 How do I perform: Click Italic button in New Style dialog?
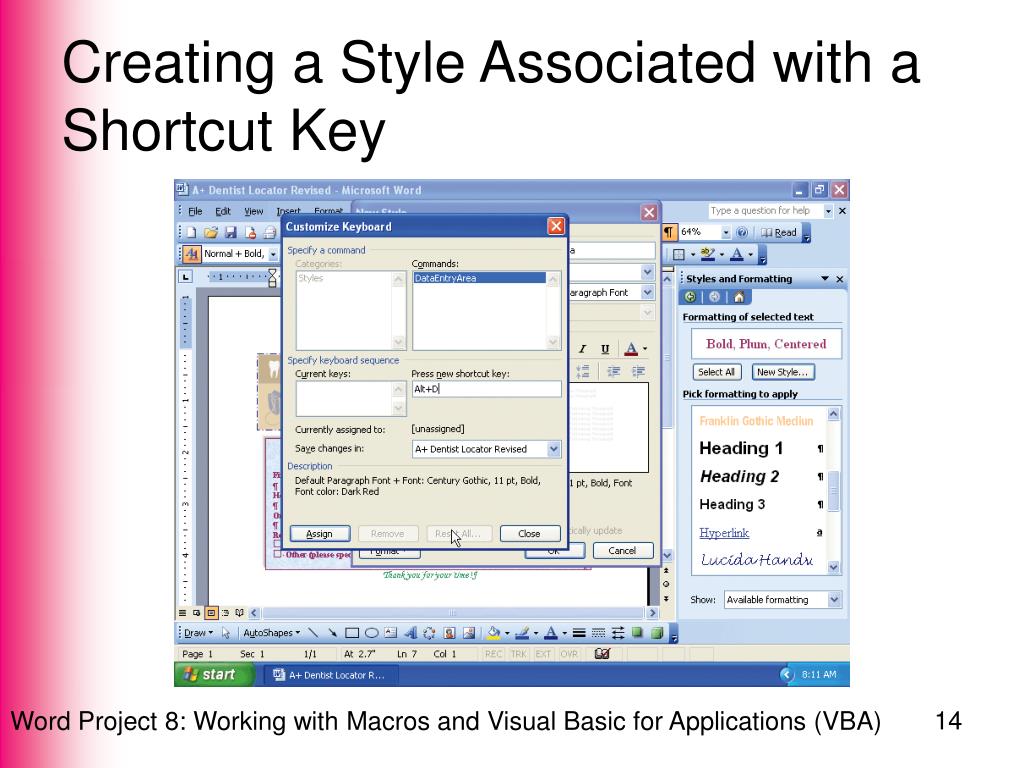pyautogui.click(x=582, y=349)
